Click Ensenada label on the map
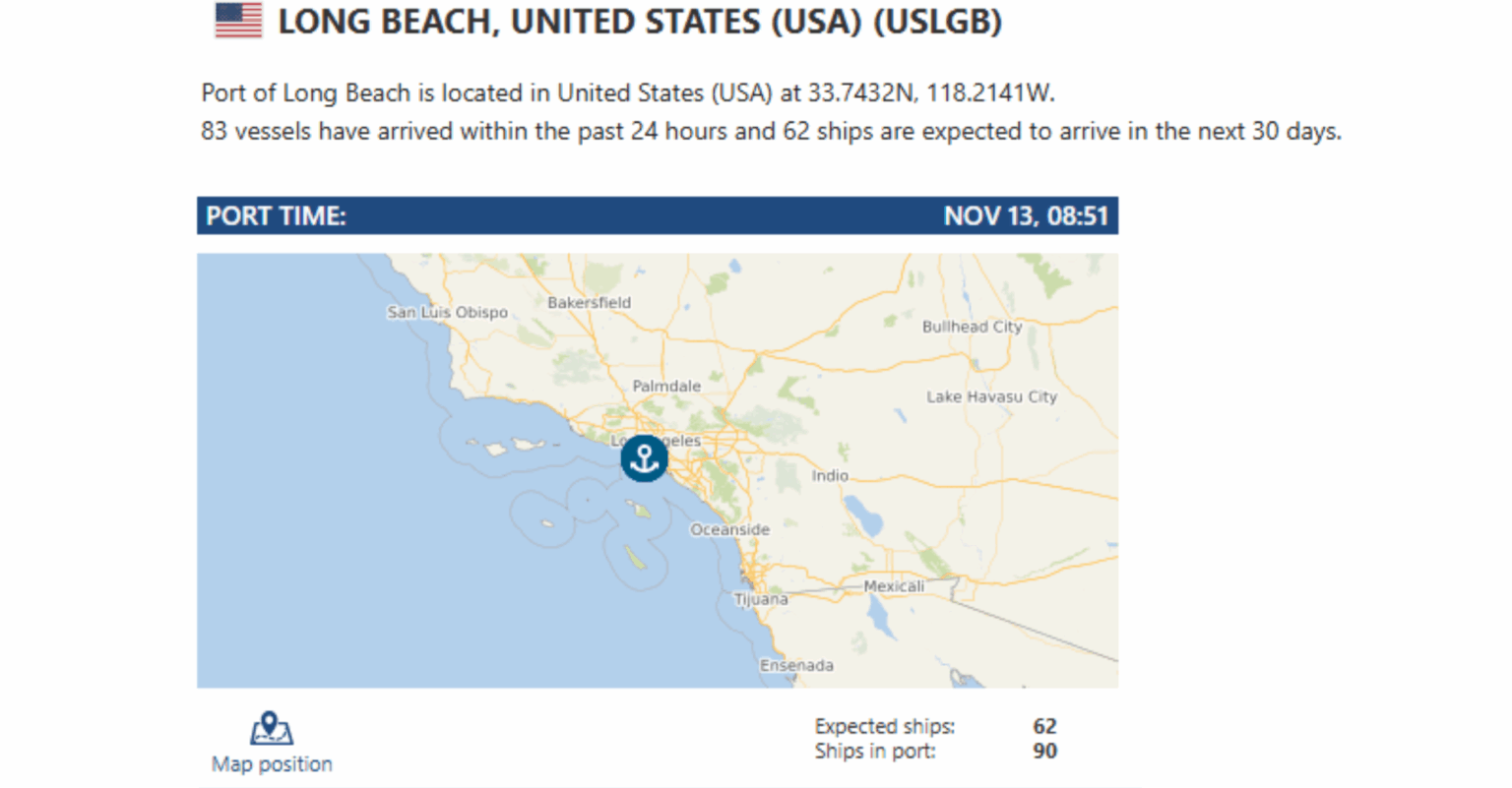Viewport: 1512px width, 788px height. pos(796,666)
